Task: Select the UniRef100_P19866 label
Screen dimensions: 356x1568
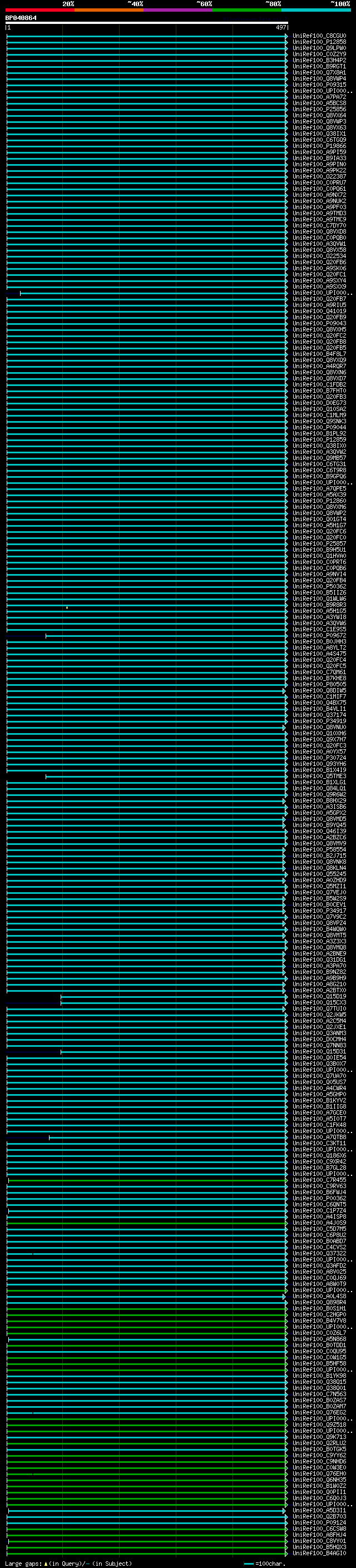Action: click(x=319, y=146)
